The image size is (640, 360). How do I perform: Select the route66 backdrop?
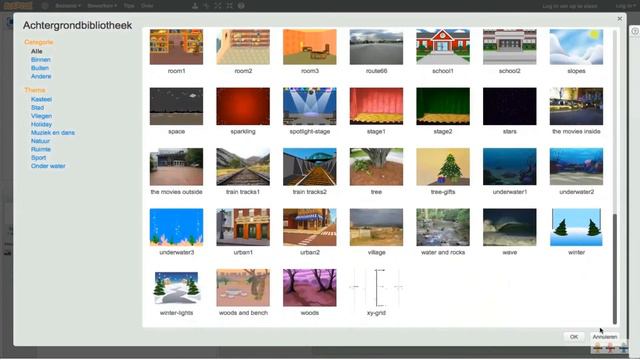point(376,47)
